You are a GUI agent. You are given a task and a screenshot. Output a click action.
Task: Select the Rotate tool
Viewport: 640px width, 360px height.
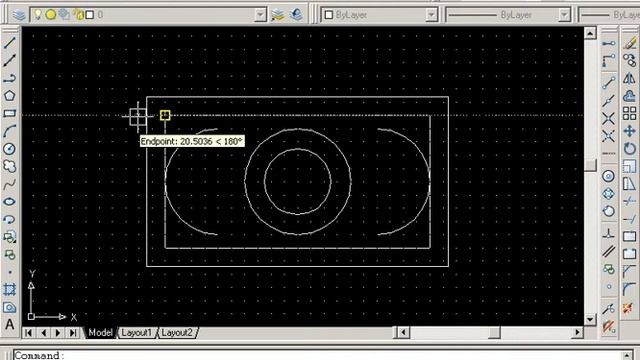629,149
